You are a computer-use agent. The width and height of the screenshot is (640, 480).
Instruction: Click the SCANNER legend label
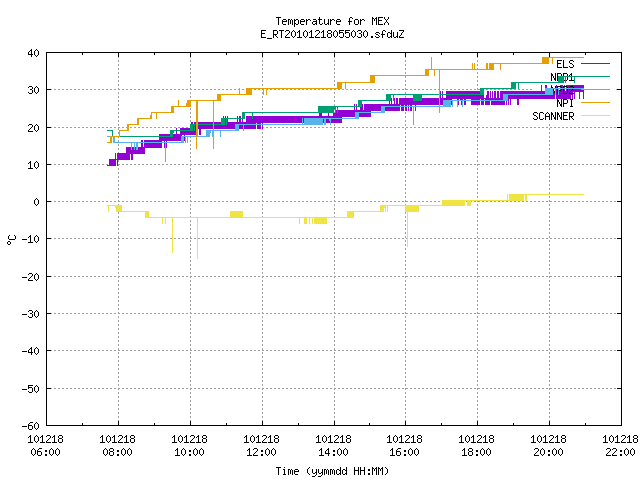pos(553,116)
